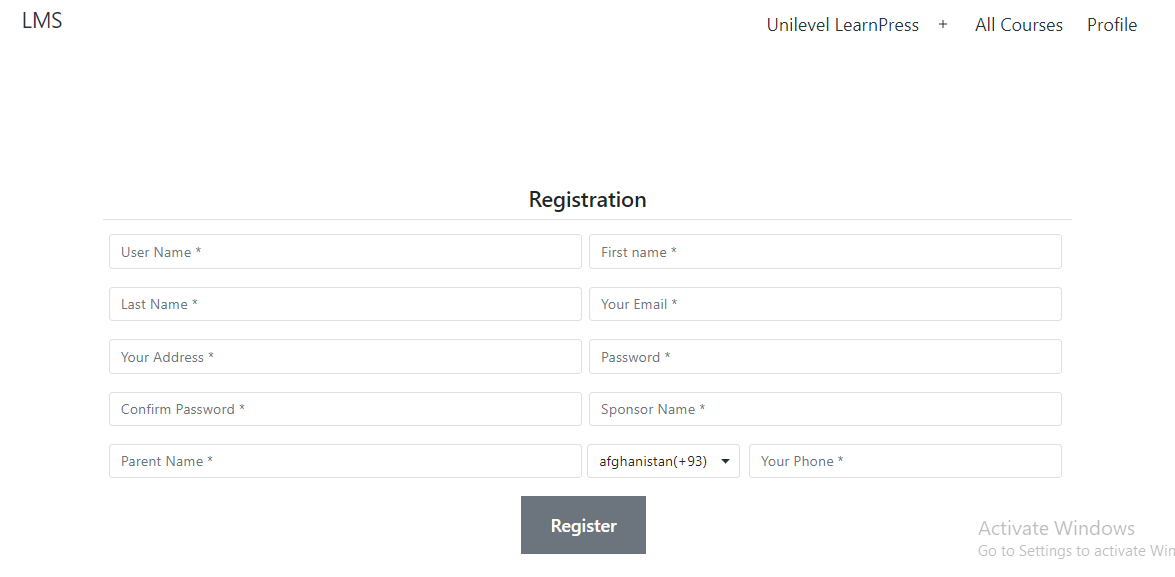Click inside the Password field
Viewport: 1175px width, 577px height.
[x=825, y=356]
